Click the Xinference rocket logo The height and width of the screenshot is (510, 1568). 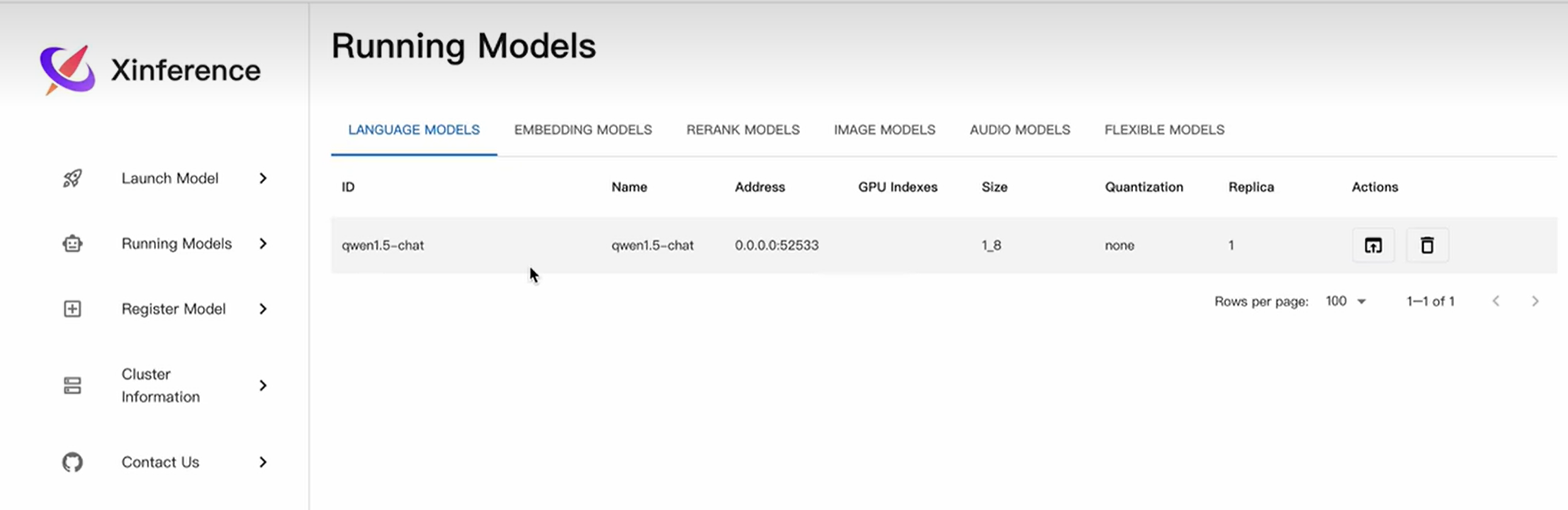pyautogui.click(x=67, y=70)
